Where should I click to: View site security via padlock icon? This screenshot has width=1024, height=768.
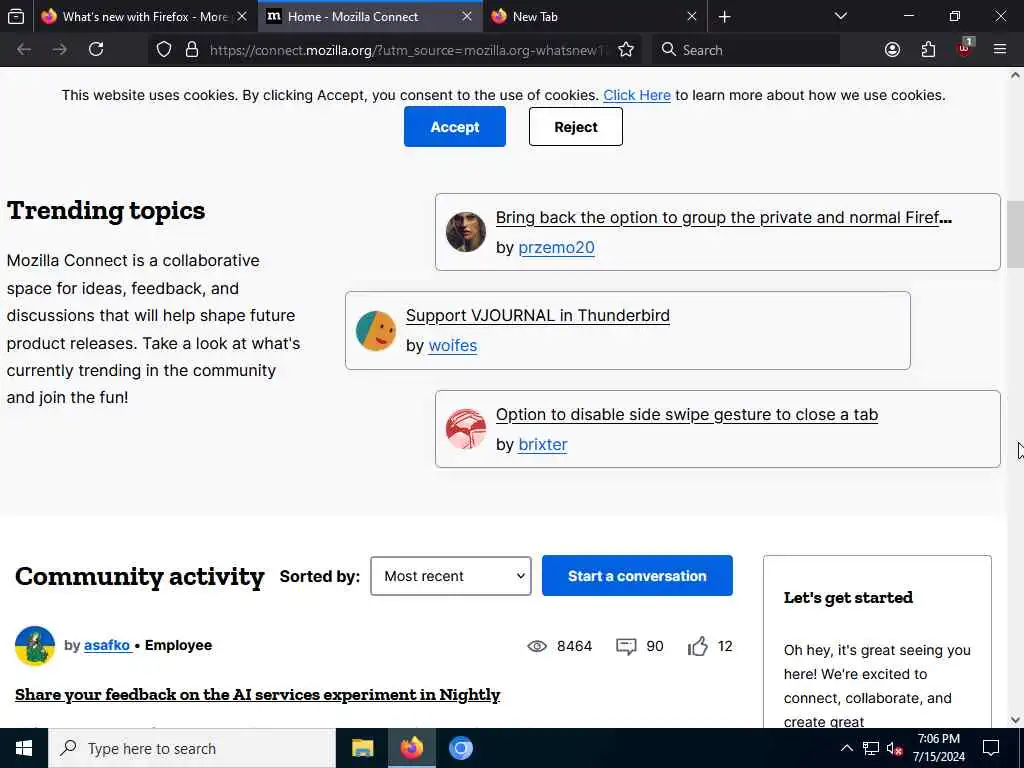[192, 50]
